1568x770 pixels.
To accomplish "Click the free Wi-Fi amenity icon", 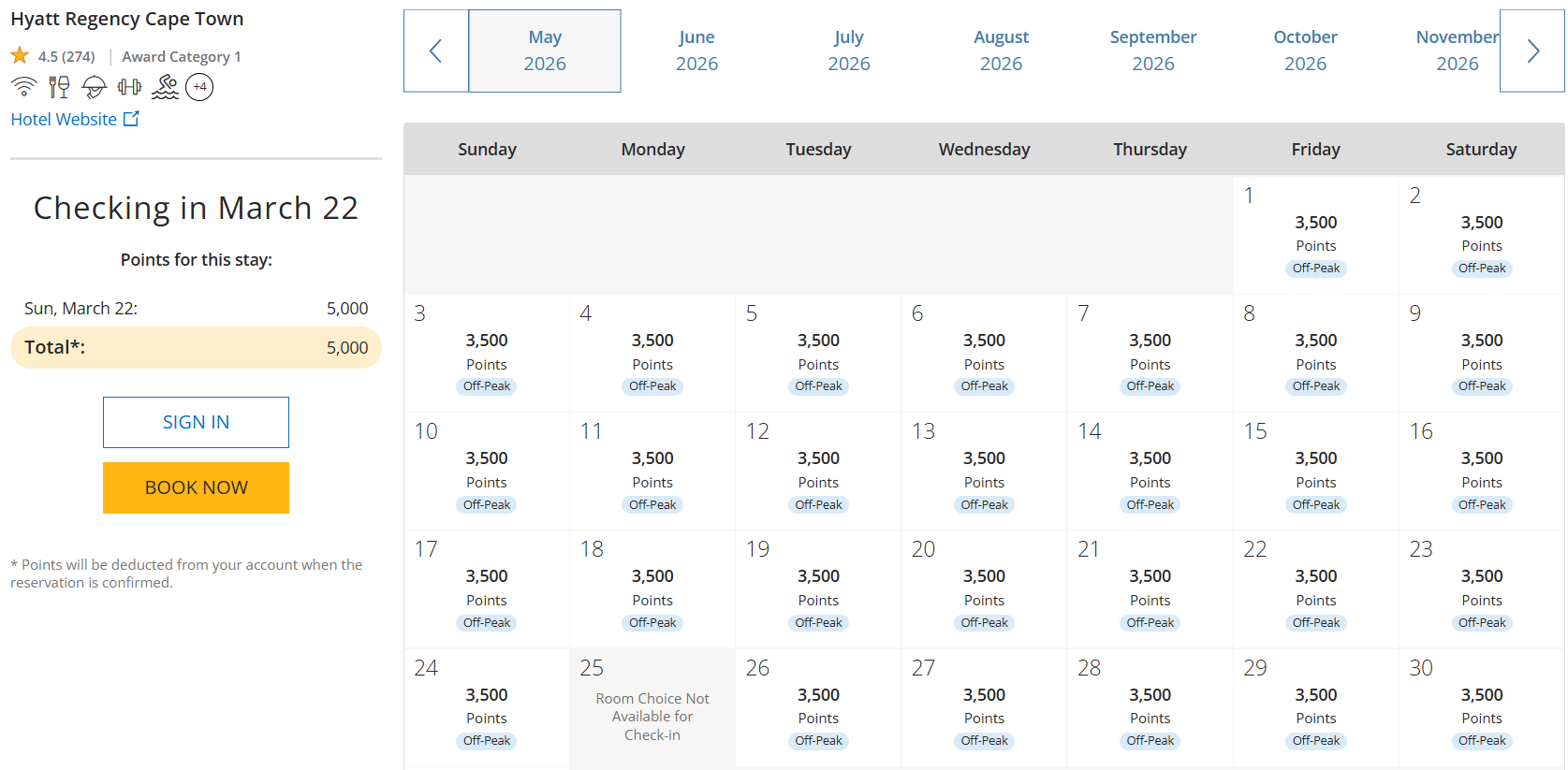I will 23,87.
